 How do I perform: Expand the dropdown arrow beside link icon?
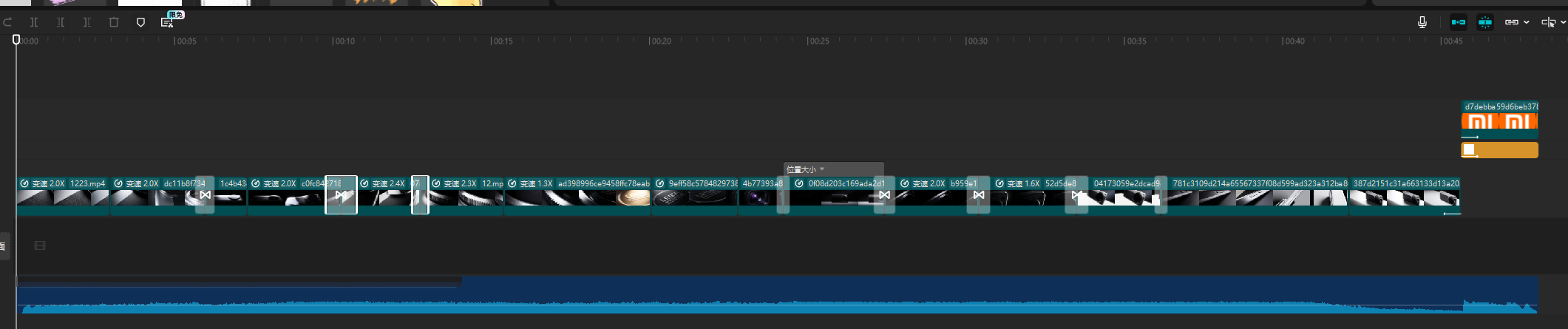coord(1527,22)
